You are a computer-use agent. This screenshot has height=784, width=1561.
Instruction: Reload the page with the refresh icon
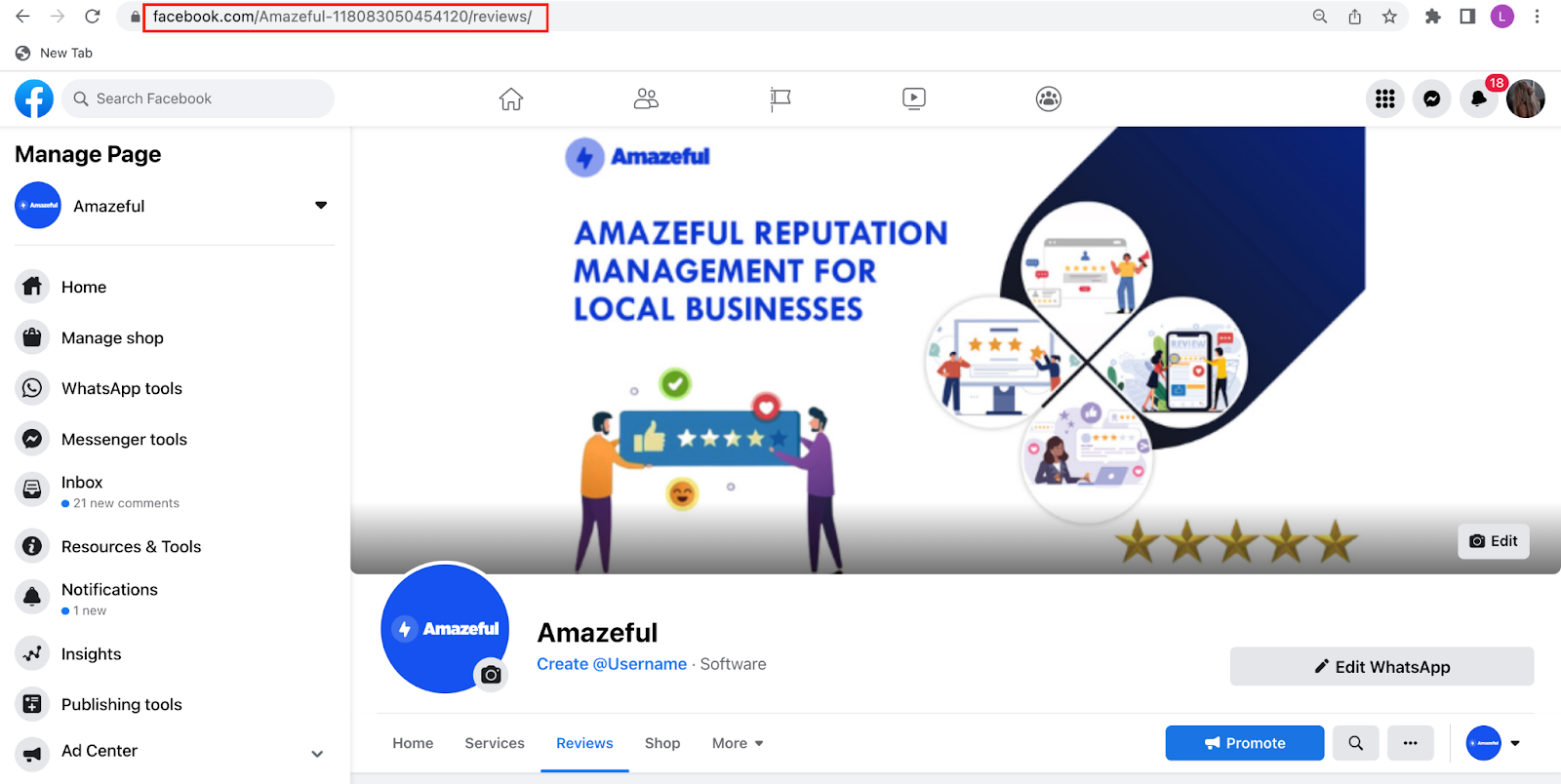pyautogui.click(x=93, y=17)
